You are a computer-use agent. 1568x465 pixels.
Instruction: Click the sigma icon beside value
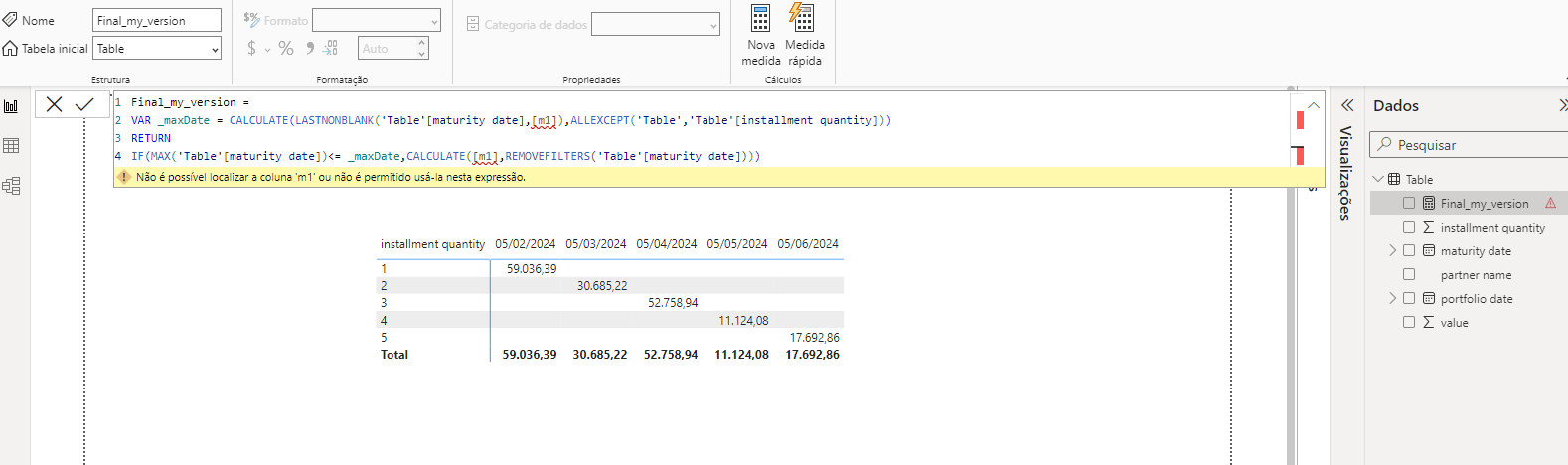pos(1428,323)
